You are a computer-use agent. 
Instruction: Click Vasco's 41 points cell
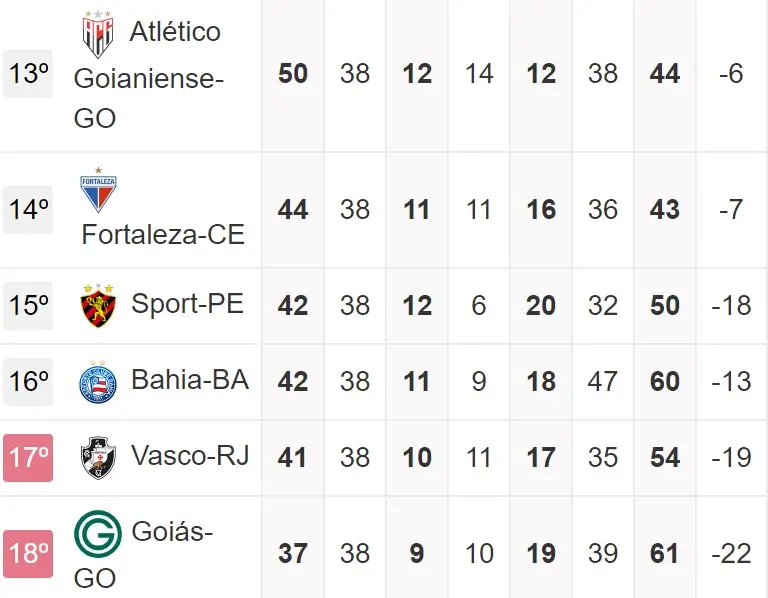[293, 458]
